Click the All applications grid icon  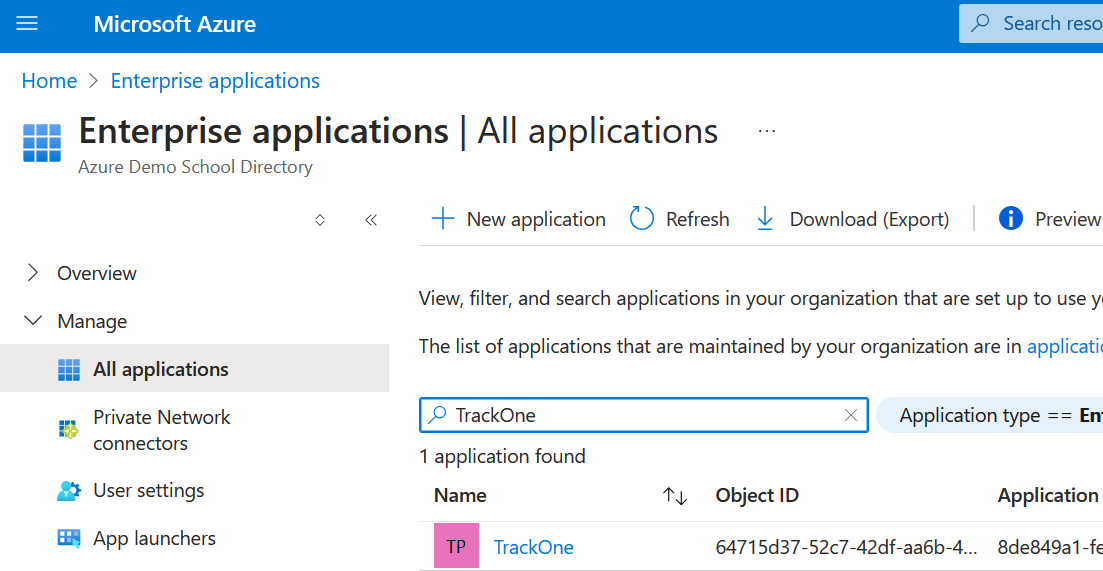pos(69,369)
